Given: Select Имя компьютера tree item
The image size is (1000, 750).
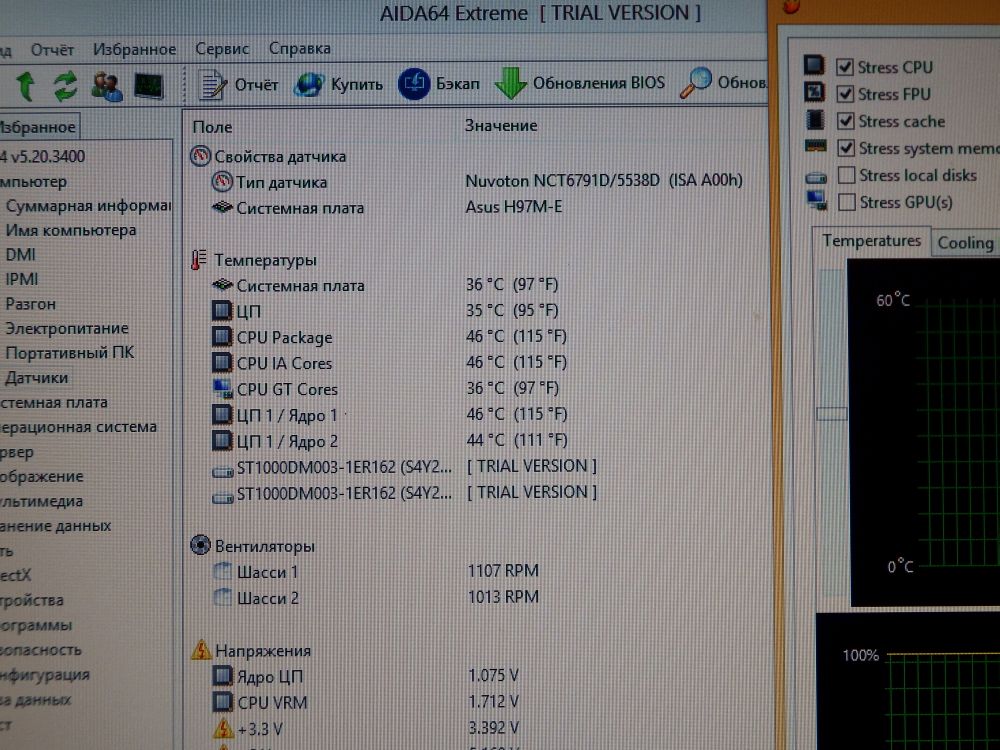Looking at the screenshot, I should pyautogui.click(x=71, y=230).
